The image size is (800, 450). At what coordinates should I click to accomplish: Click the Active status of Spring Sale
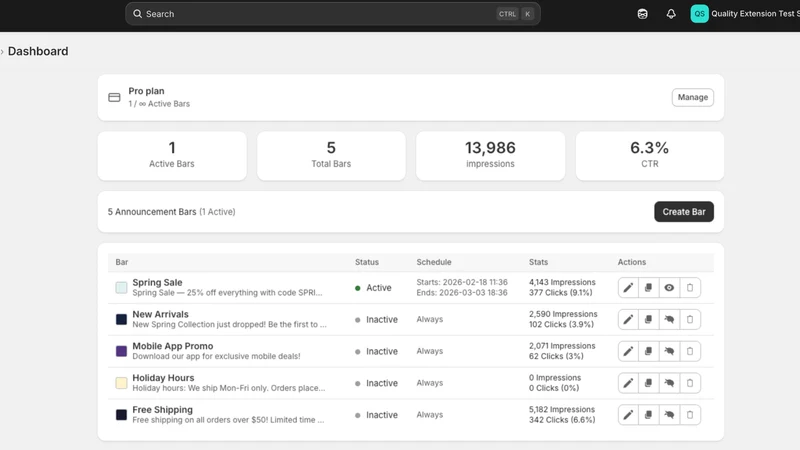tap(373, 288)
